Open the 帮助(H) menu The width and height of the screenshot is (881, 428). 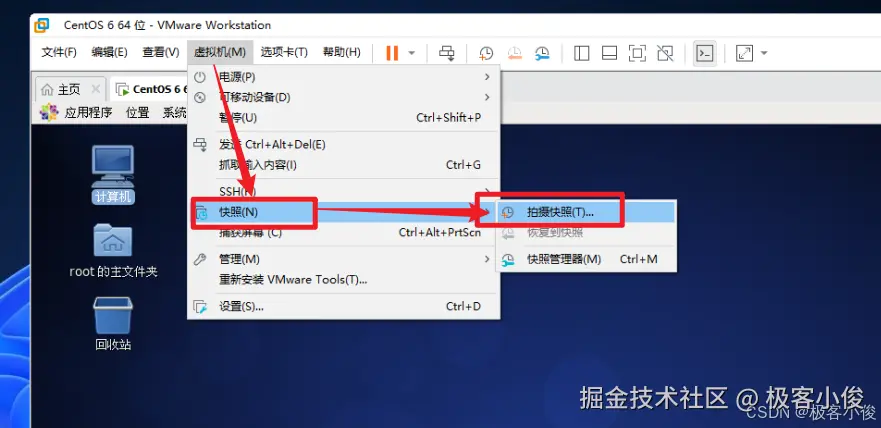click(x=342, y=52)
